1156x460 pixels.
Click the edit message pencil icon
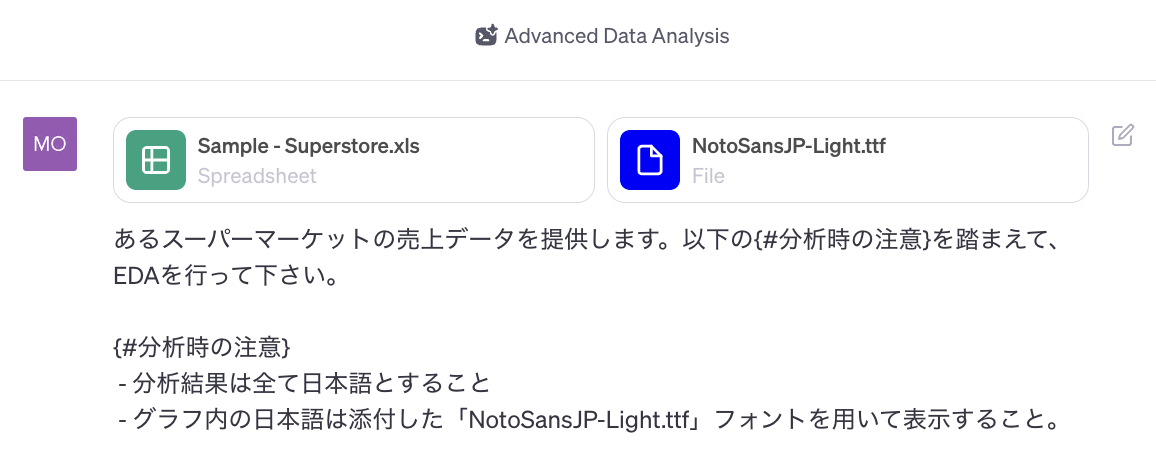[x=1123, y=136]
